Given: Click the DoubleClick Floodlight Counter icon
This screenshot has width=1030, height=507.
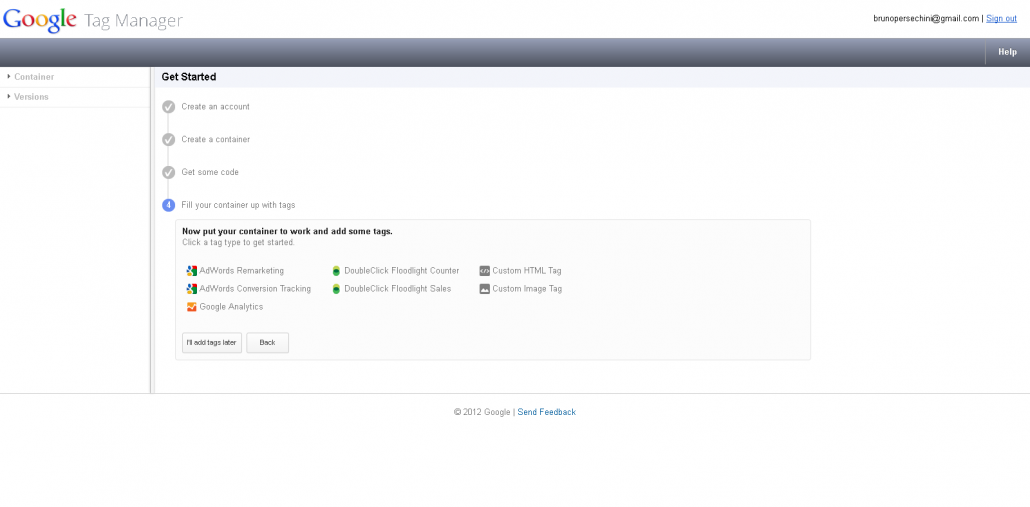Looking at the screenshot, I should [336, 271].
